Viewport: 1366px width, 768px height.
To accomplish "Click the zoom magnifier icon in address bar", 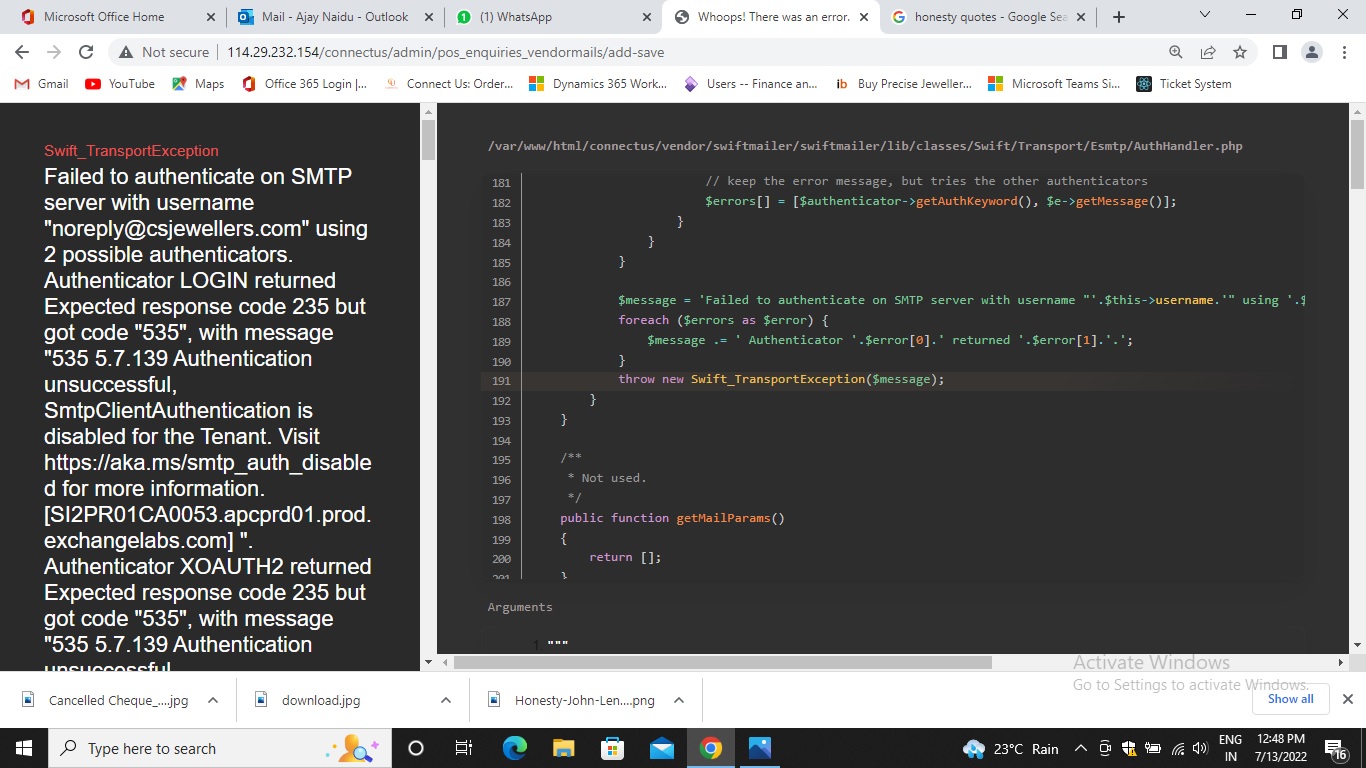I will pyautogui.click(x=1176, y=52).
